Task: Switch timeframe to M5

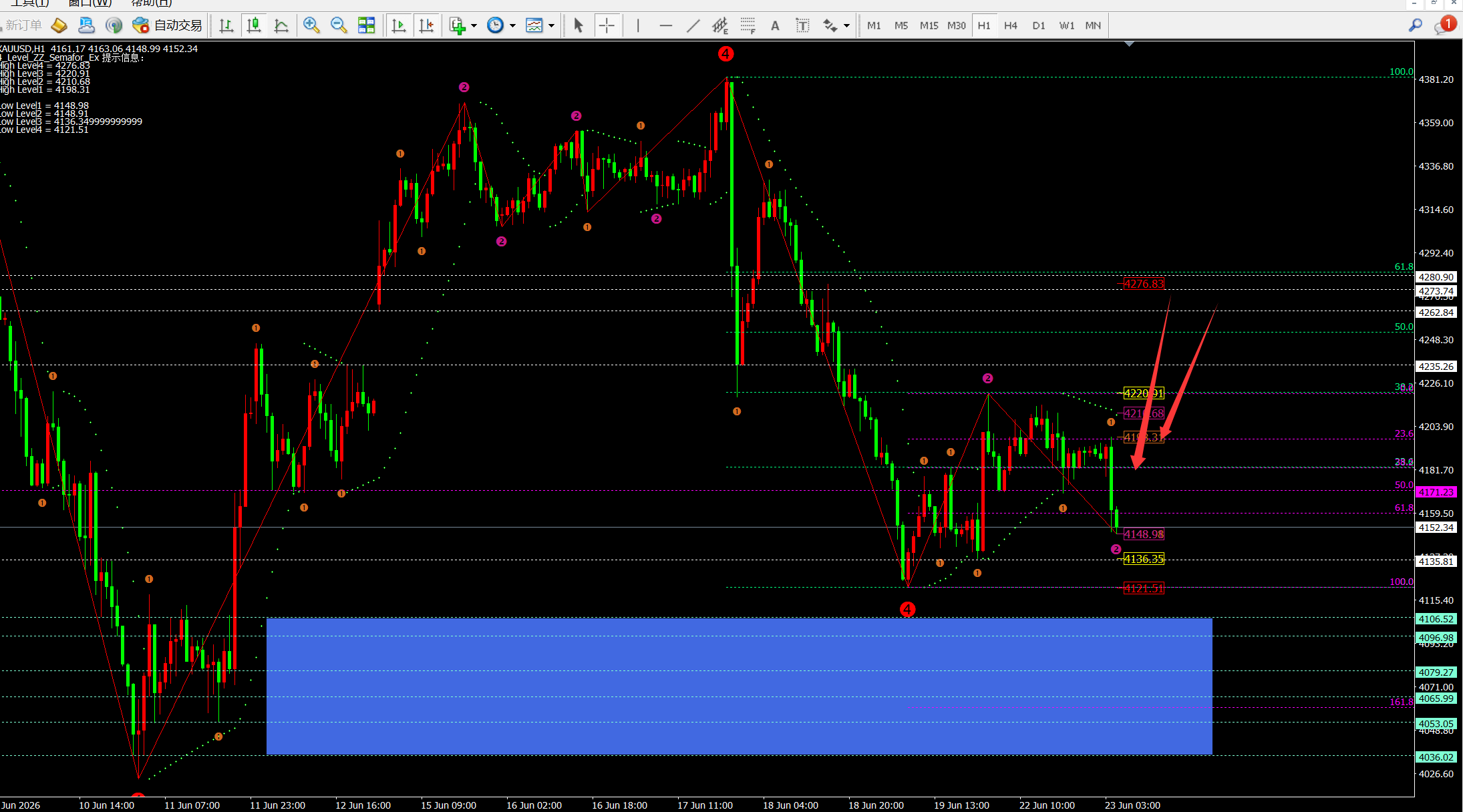Action: pos(901,25)
